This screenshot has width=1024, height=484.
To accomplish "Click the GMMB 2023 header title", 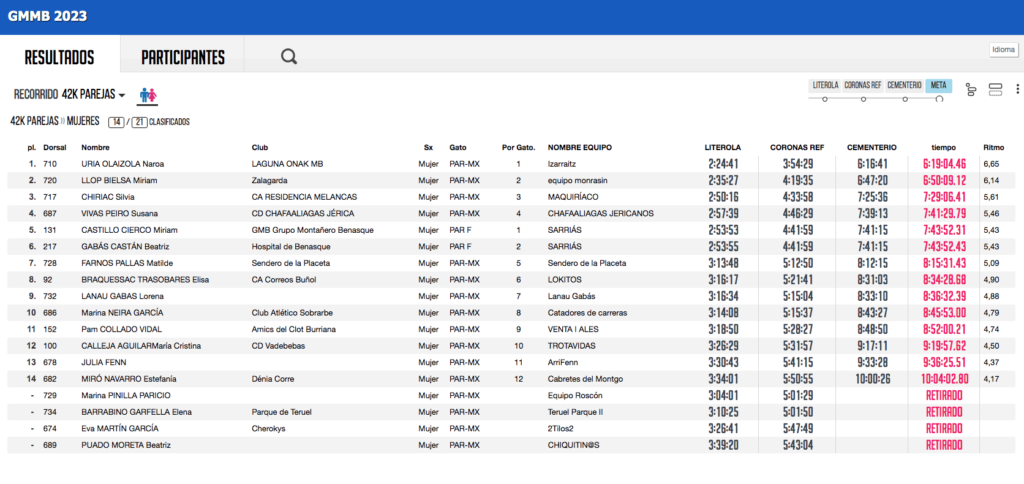I will [47, 16].
